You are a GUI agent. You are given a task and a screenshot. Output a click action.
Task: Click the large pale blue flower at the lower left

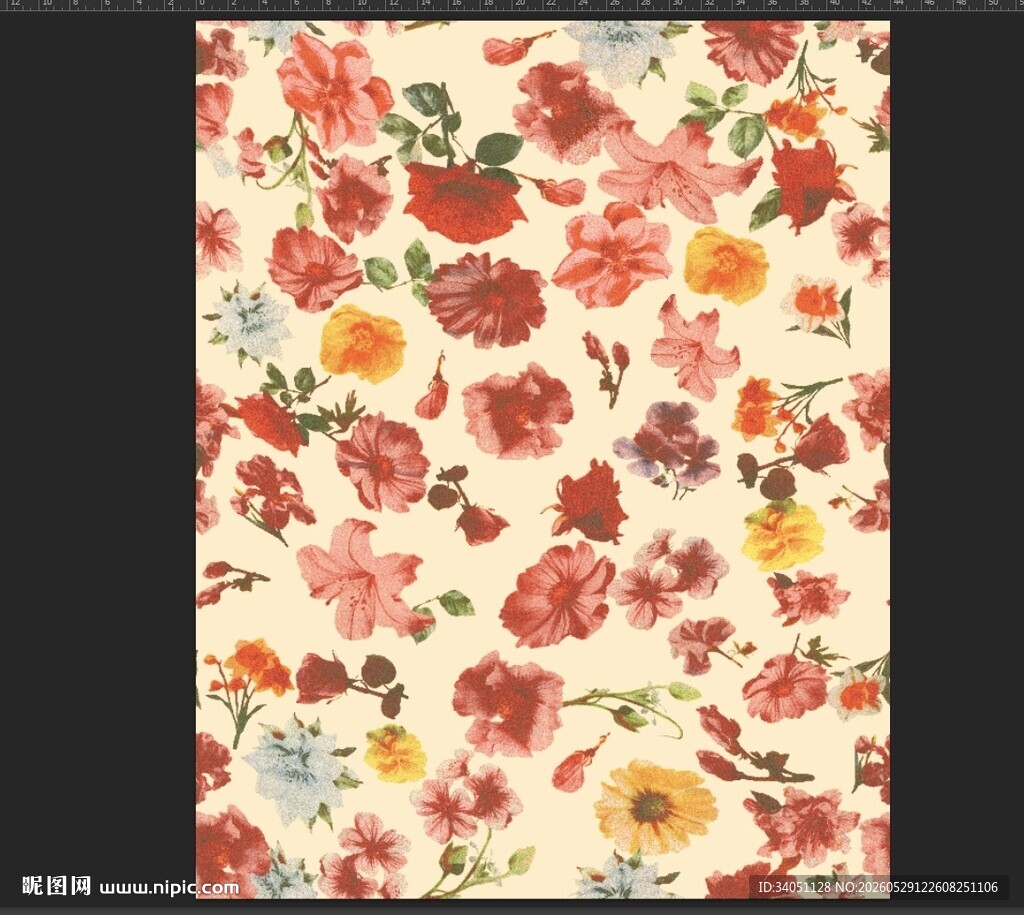pos(298,769)
